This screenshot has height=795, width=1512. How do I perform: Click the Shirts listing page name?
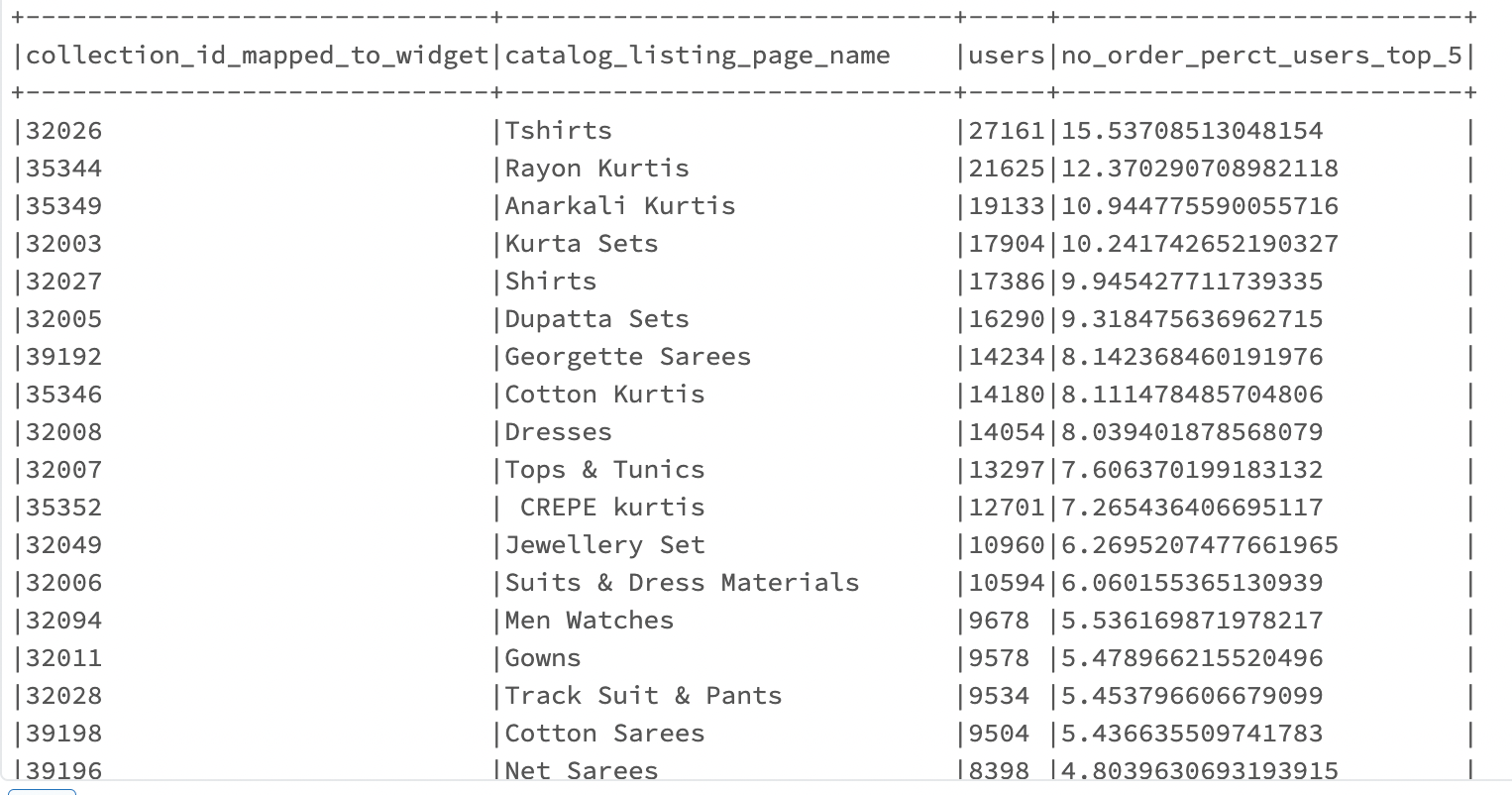(x=551, y=282)
